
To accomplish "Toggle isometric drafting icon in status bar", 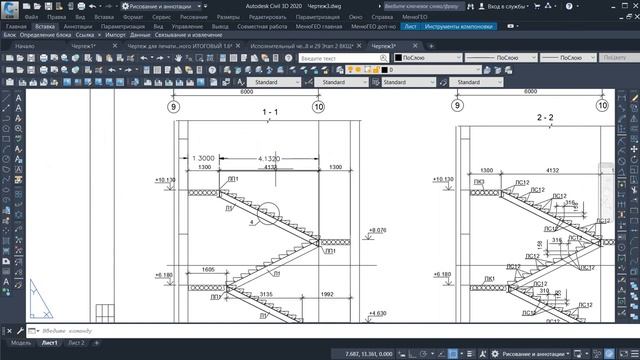I will [x=442, y=354].
